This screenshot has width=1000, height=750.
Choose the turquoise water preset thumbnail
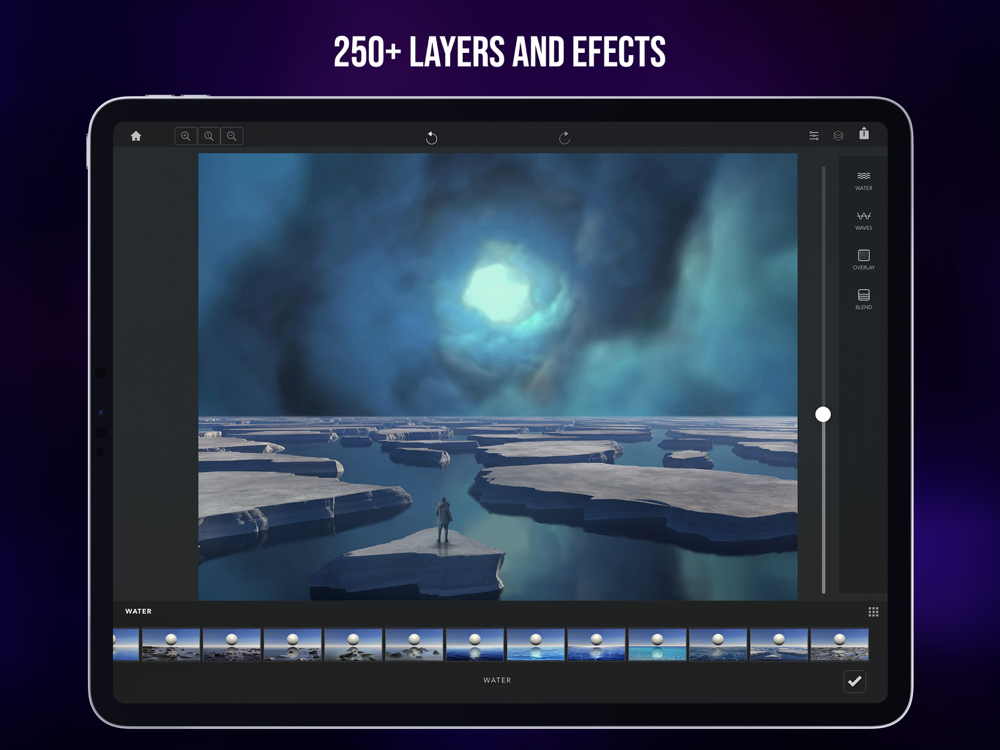pos(657,645)
